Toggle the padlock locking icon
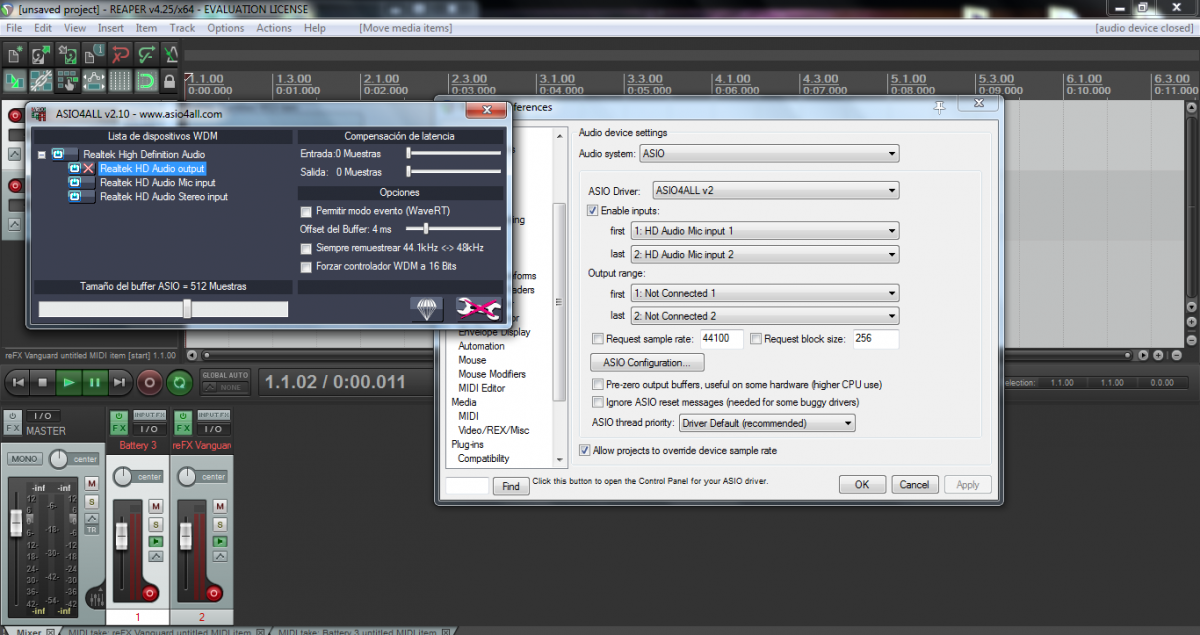The height and width of the screenshot is (635, 1200). tap(169, 80)
